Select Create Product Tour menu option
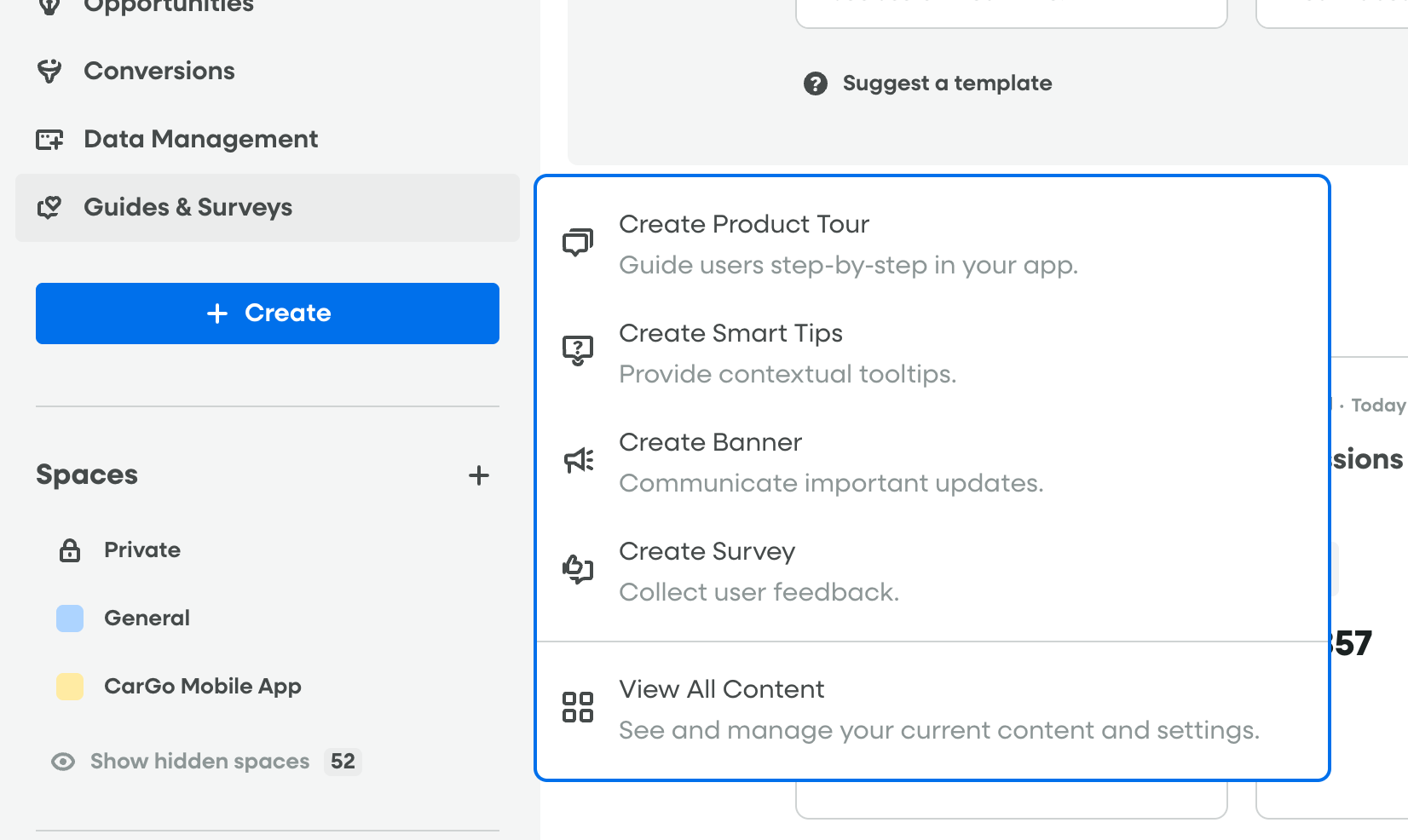Image resolution: width=1408 pixels, height=840 pixels. (x=744, y=225)
